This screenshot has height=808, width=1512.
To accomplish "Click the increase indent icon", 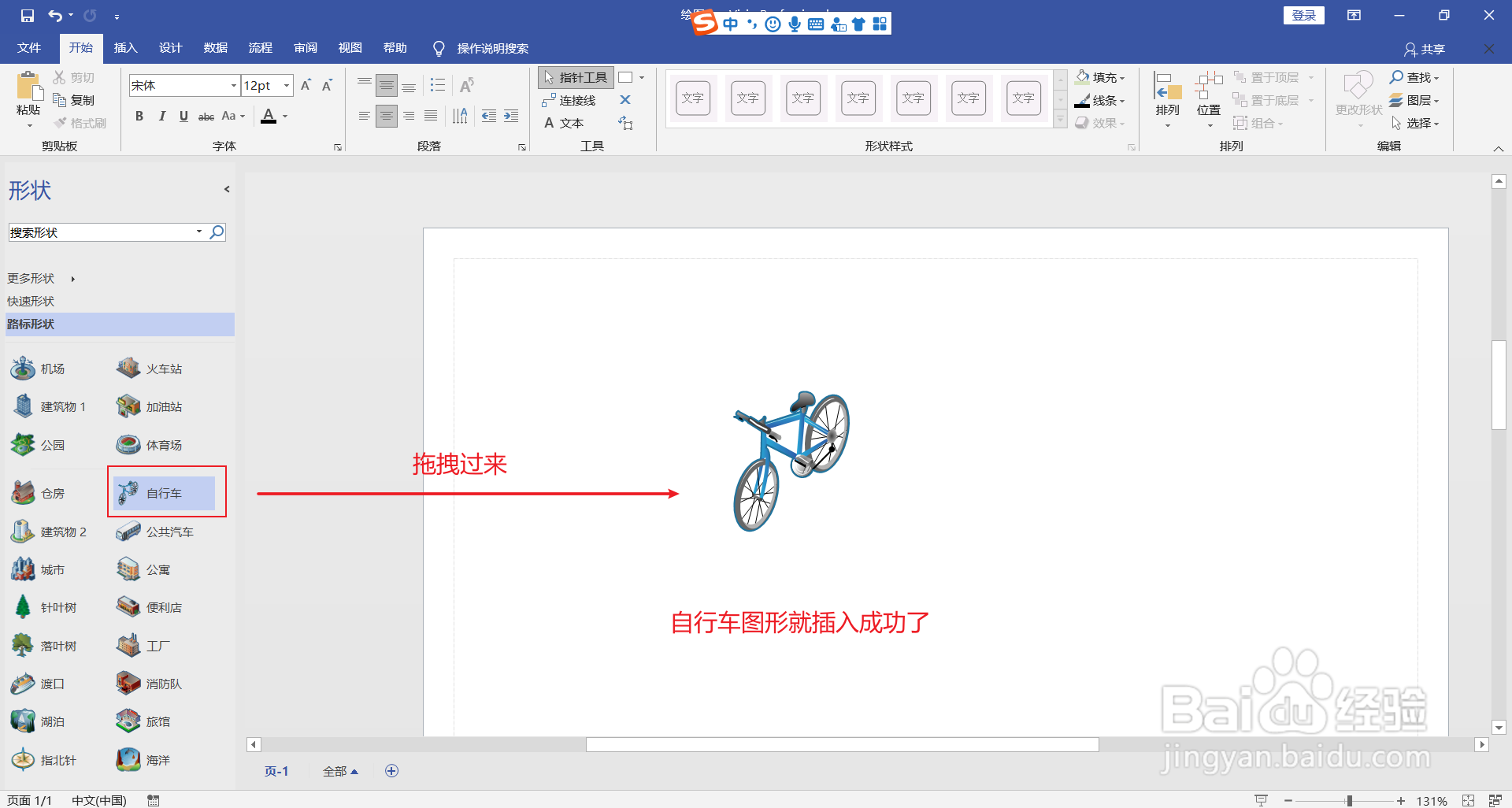I will click(x=511, y=117).
